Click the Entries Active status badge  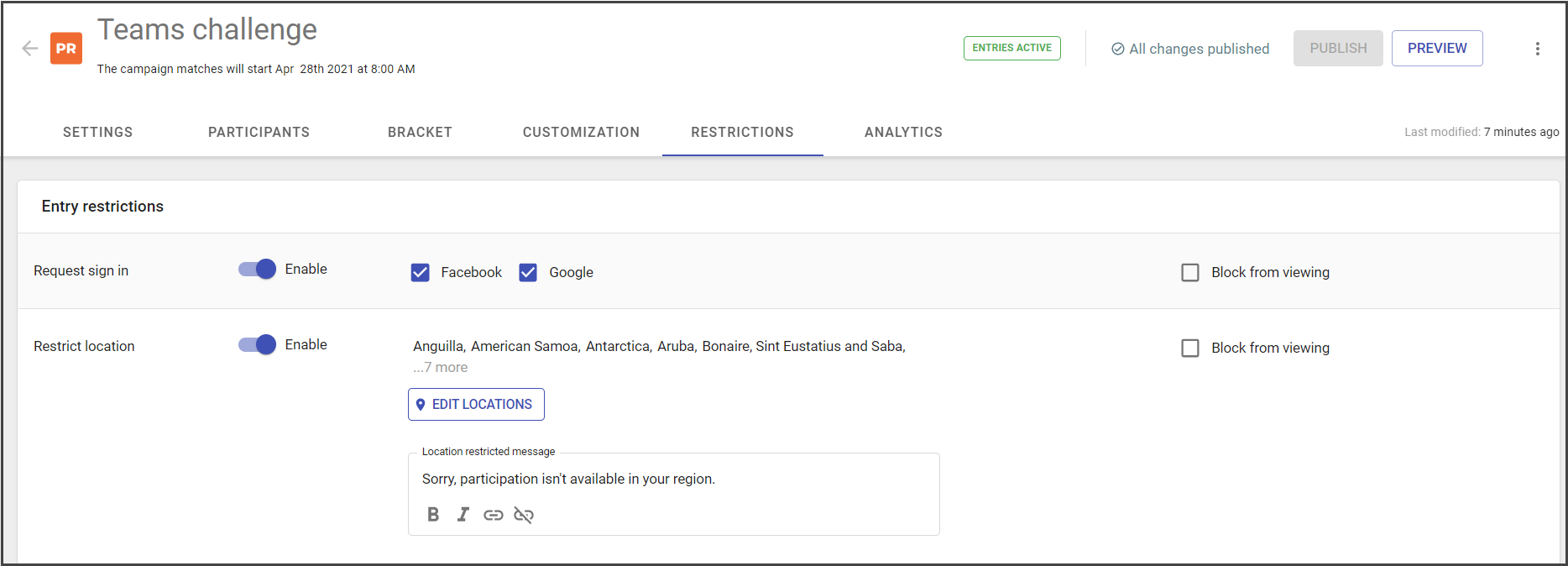pos(1011,48)
